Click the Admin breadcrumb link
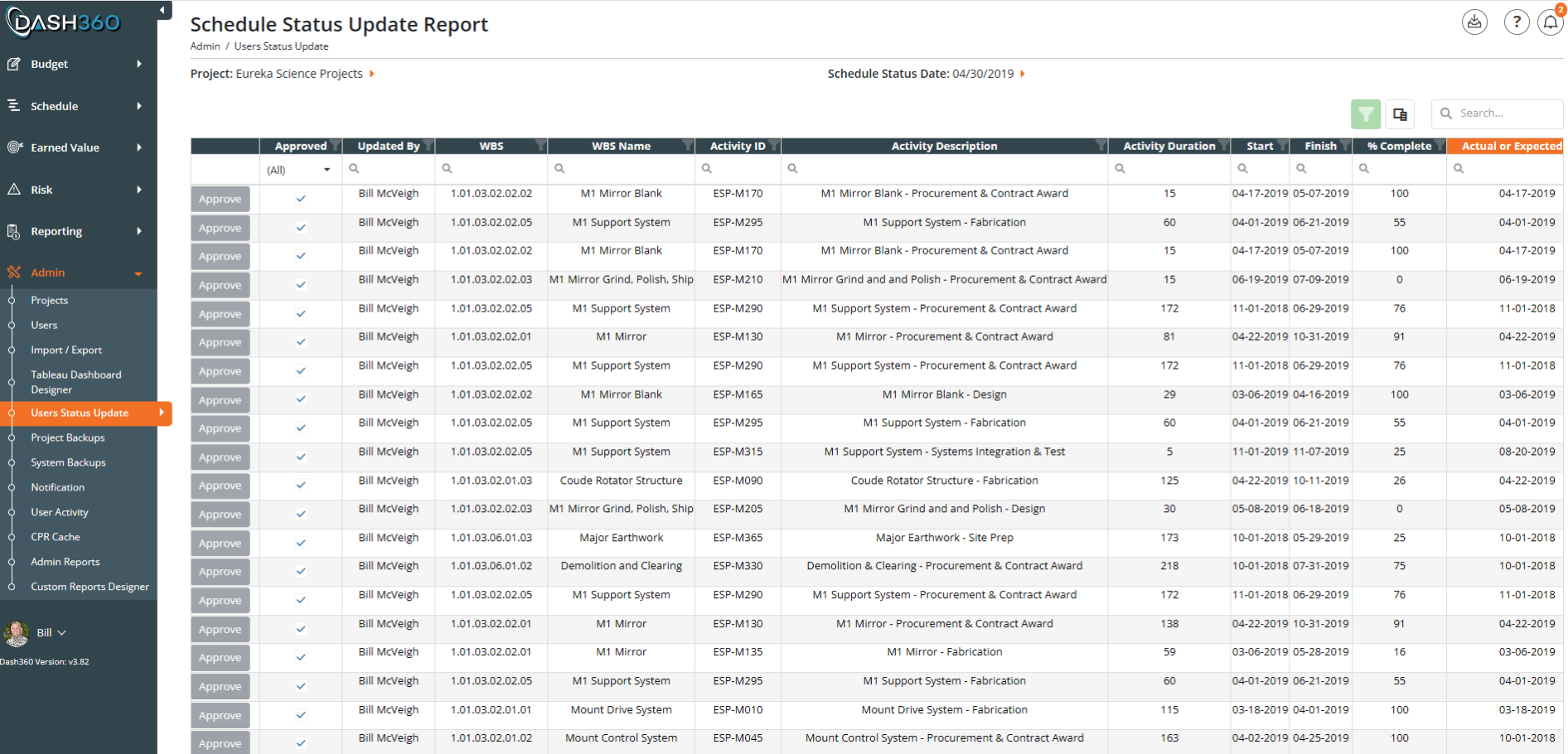1568x754 pixels. tap(205, 46)
